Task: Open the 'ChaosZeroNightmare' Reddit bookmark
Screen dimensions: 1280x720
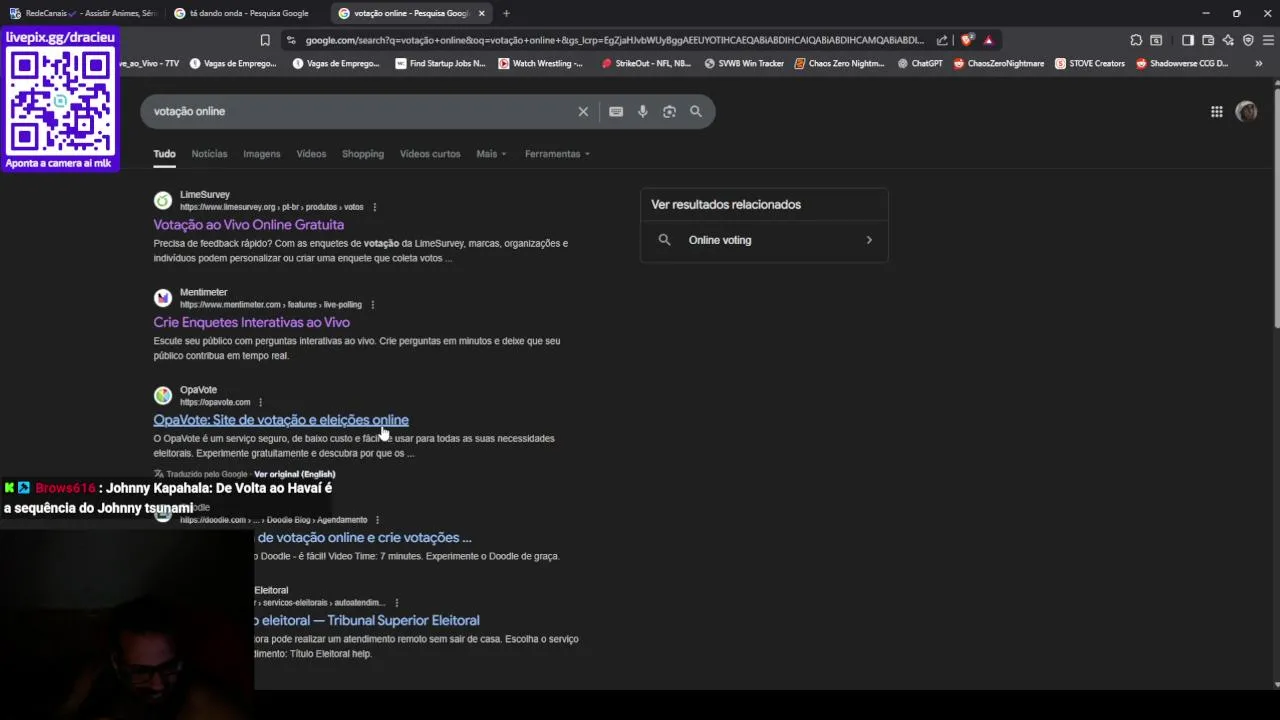Action: coord(998,63)
